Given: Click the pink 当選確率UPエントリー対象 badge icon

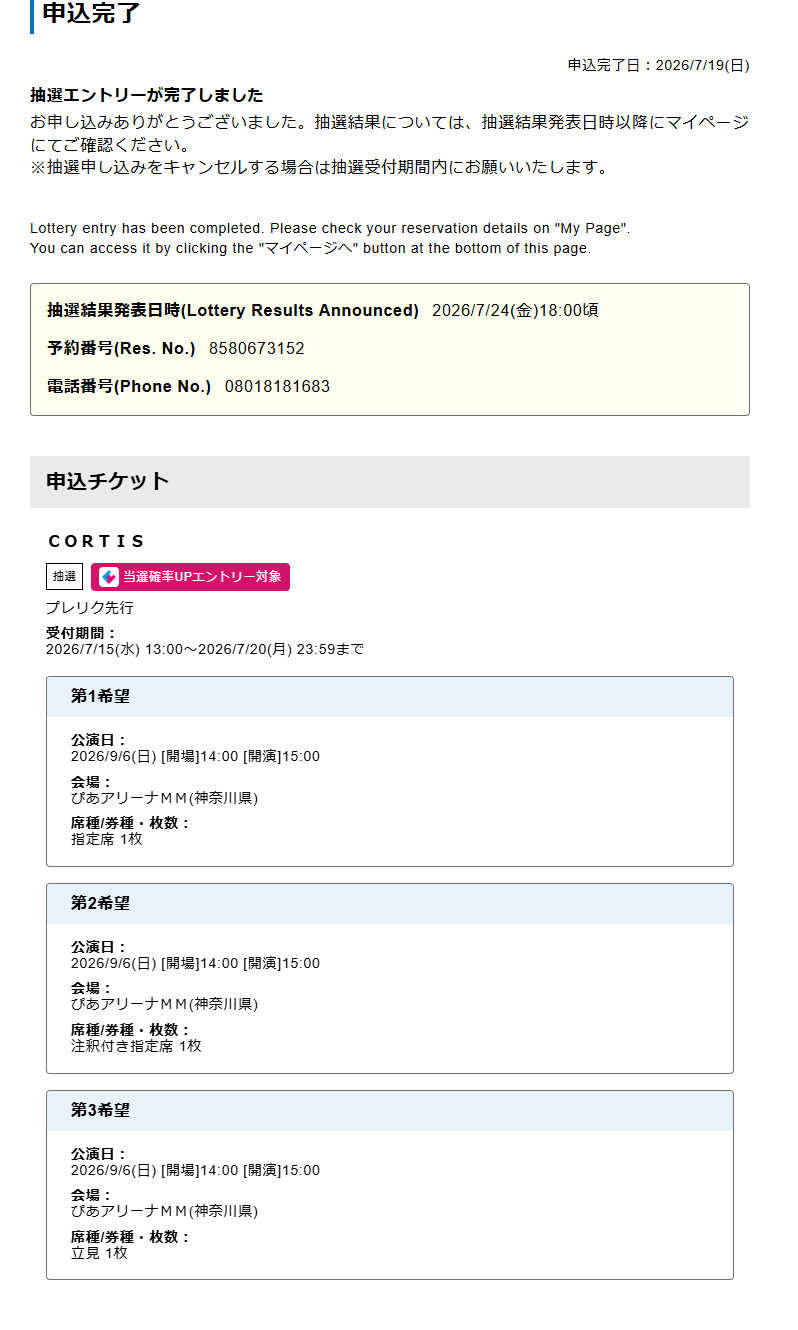Looking at the screenshot, I should tap(190, 577).
